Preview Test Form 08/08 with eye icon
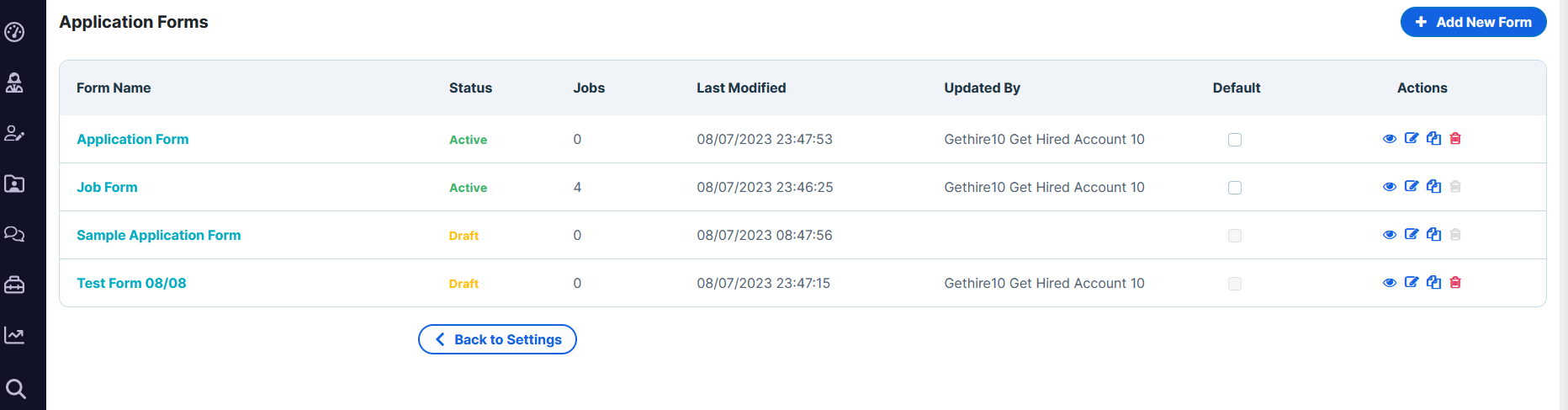 point(1390,283)
